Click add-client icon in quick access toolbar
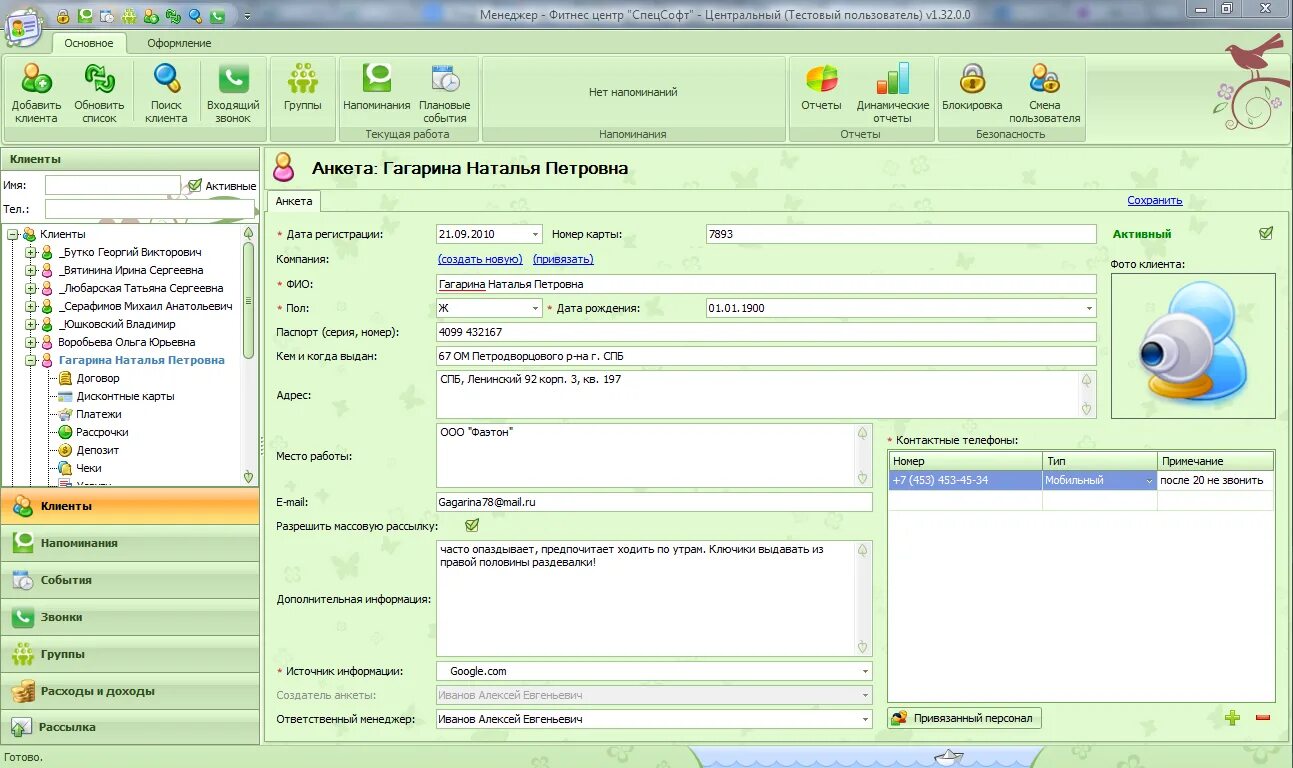Viewport: 1293px width, 768px height. point(150,16)
